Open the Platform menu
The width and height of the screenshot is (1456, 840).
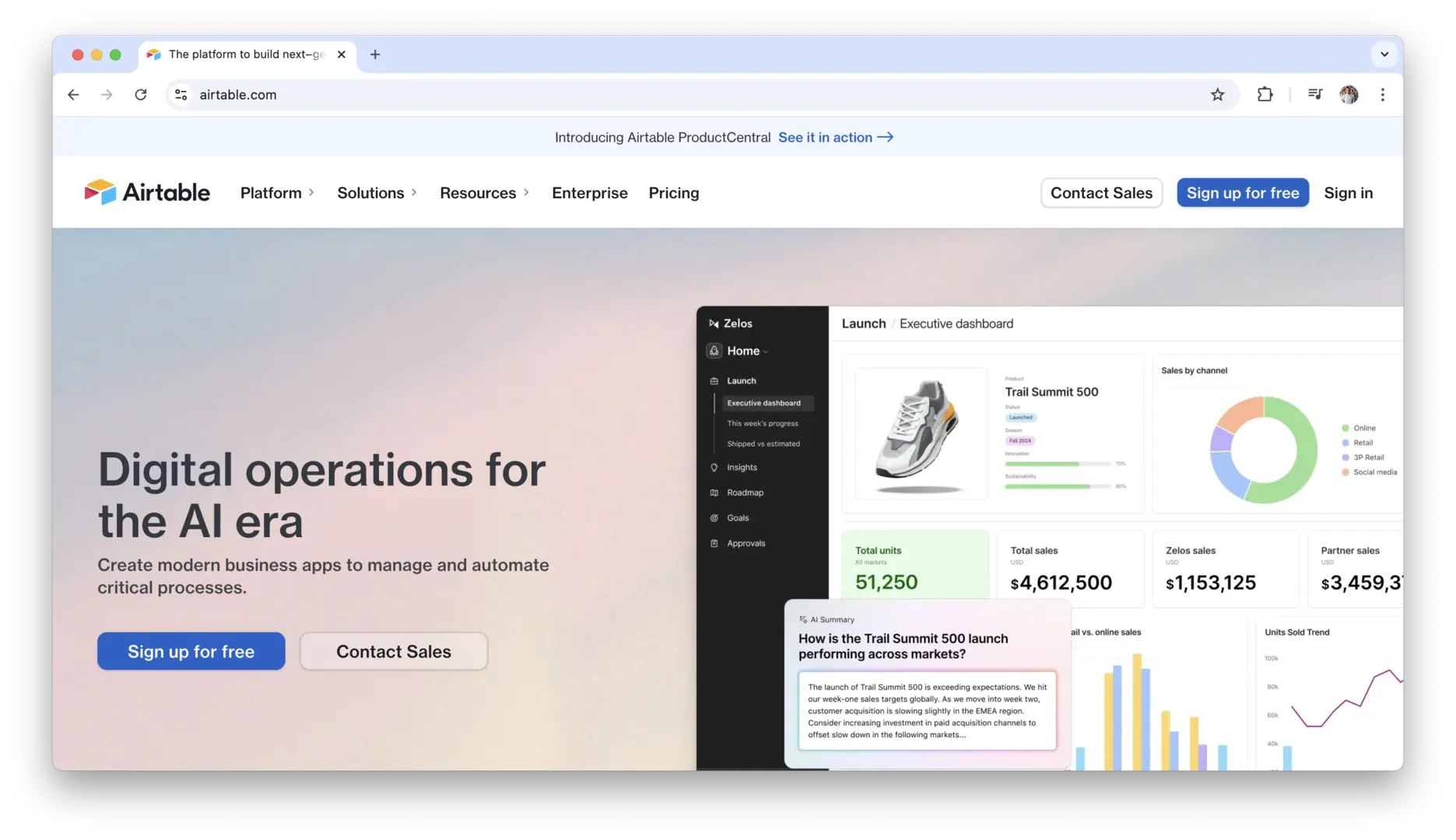pyautogui.click(x=277, y=193)
